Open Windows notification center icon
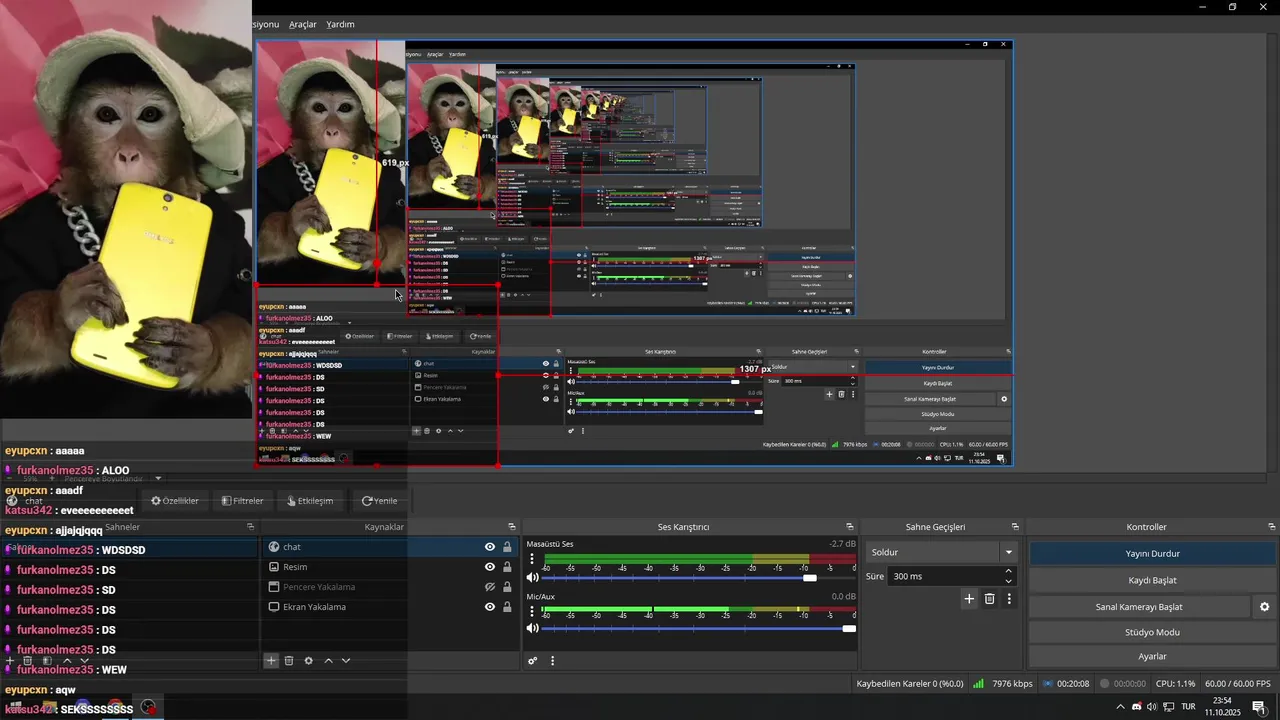The image size is (1280, 720). coord(1259,707)
